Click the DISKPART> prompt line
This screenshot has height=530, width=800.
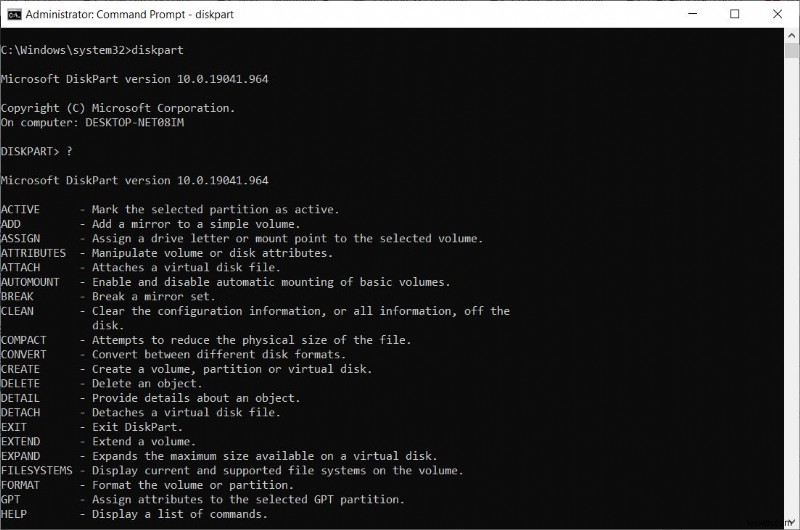coord(37,151)
